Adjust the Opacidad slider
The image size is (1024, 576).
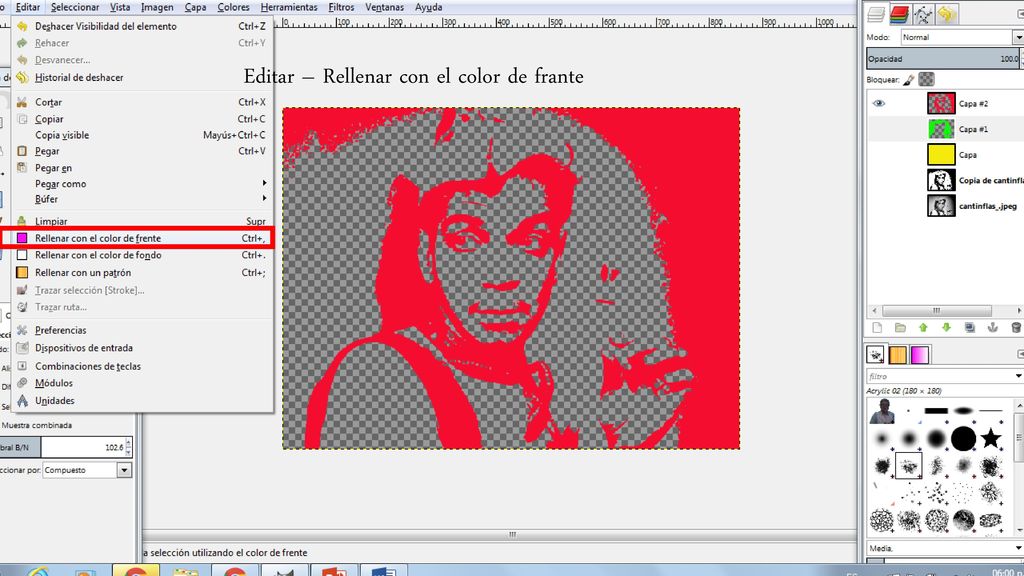944,59
